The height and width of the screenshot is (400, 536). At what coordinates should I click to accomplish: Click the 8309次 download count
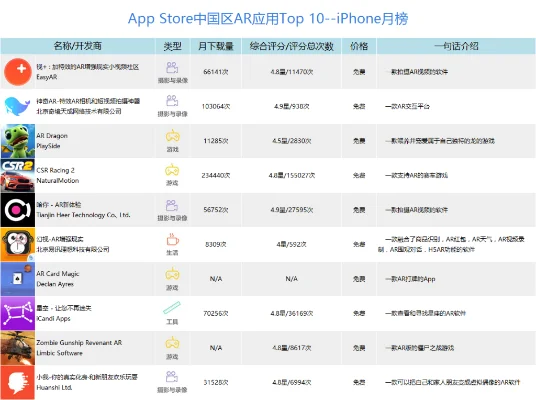click(216, 244)
